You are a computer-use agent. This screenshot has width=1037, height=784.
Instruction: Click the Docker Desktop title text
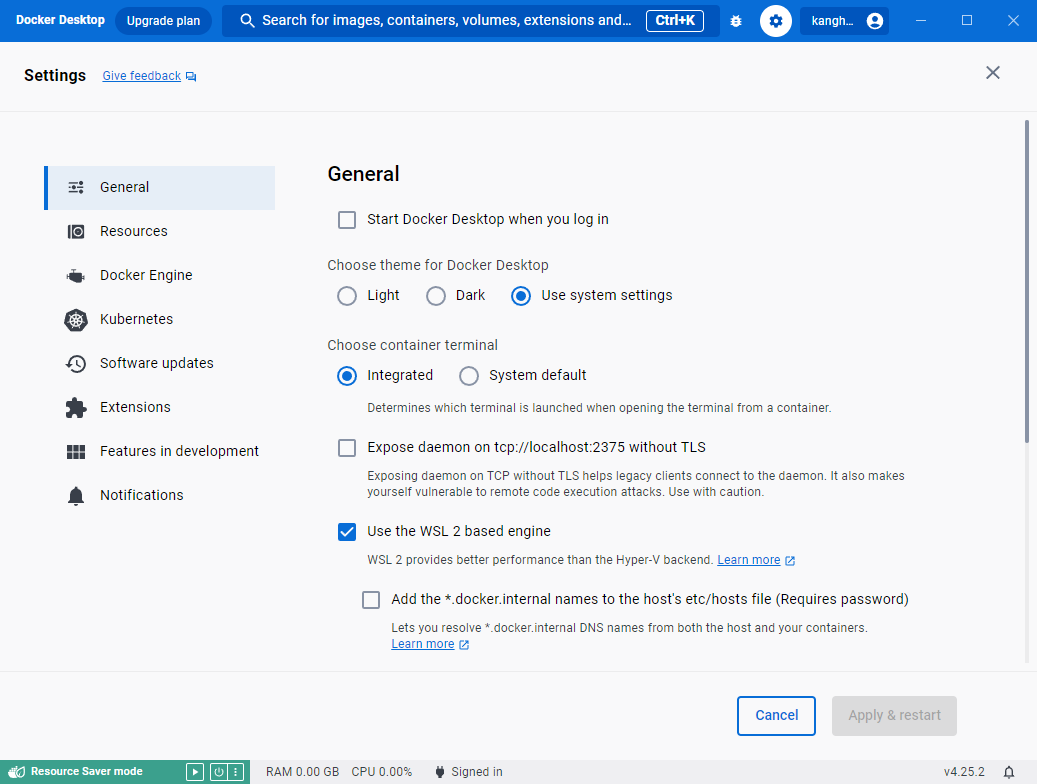click(60, 21)
